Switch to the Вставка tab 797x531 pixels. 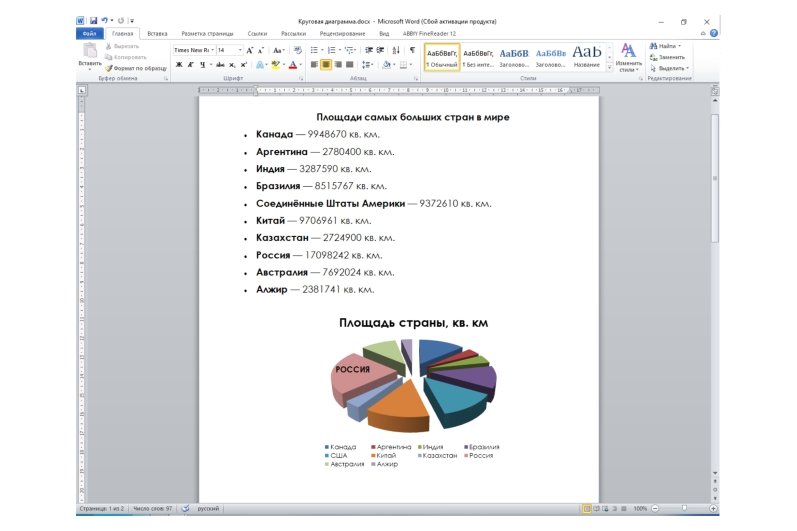point(157,34)
